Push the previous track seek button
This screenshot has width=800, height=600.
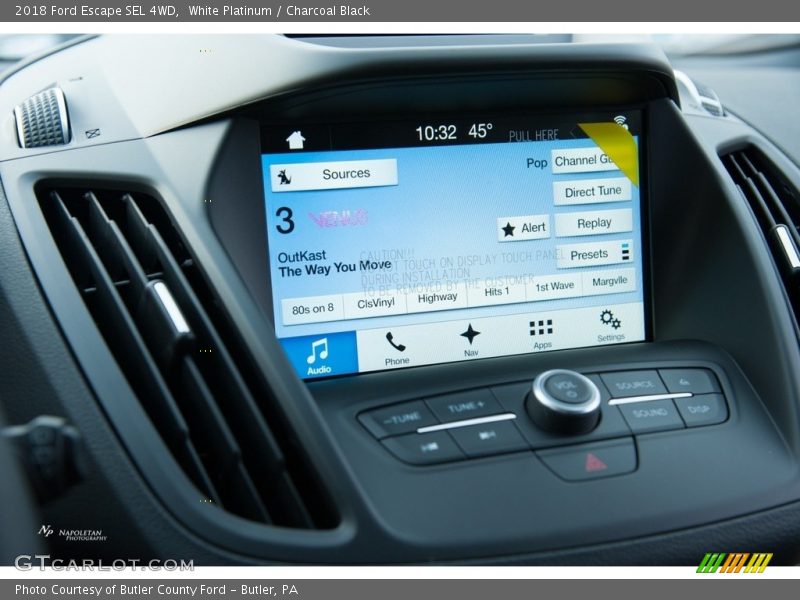[428, 447]
